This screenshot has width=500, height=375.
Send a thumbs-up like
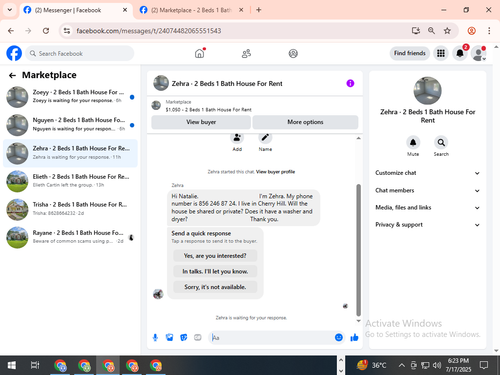coord(354,338)
